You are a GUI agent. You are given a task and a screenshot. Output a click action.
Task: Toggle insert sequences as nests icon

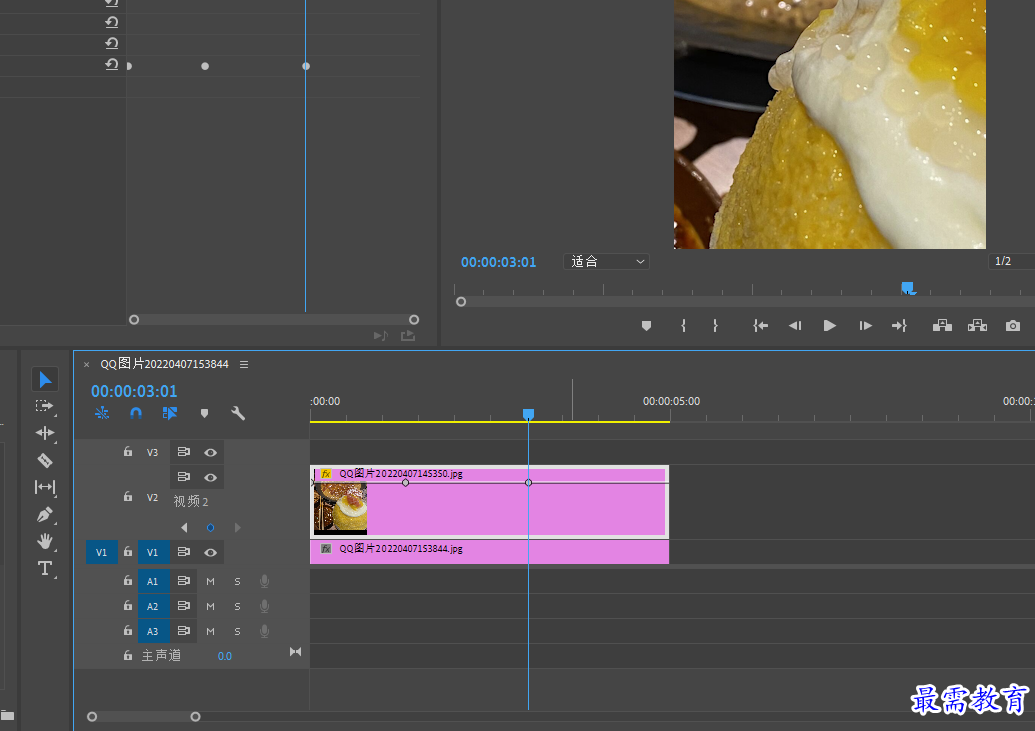pos(102,413)
